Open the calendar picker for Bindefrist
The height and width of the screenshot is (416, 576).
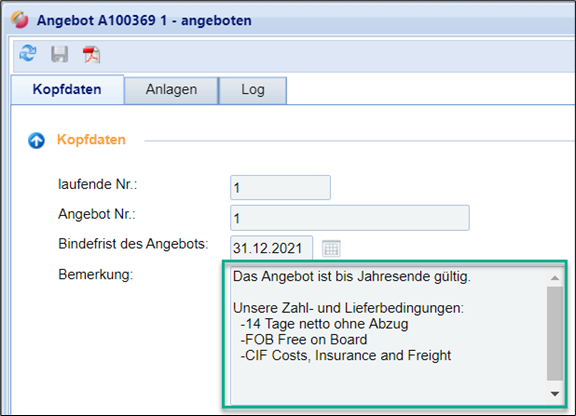[x=331, y=248]
